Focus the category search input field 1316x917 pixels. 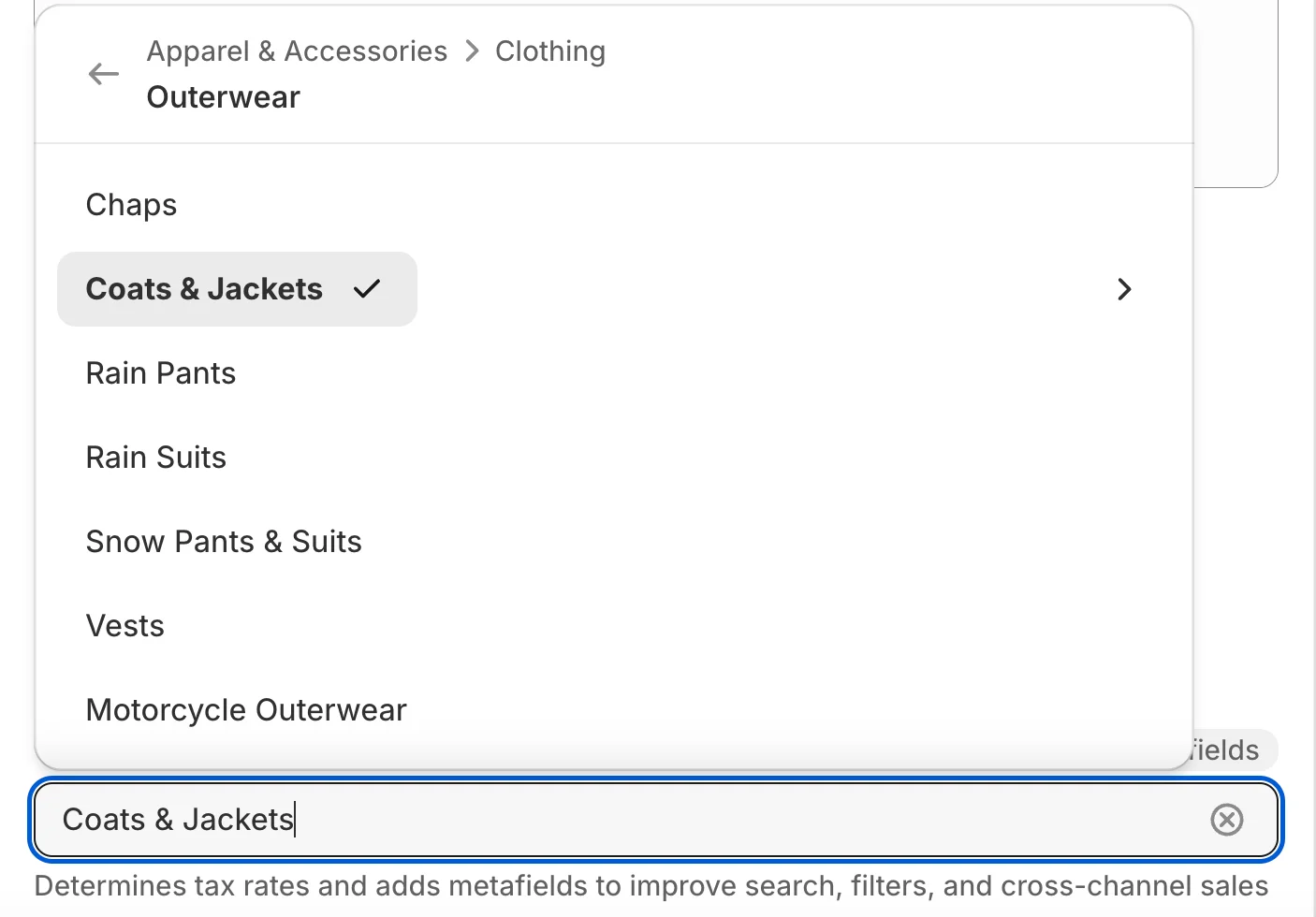click(562, 820)
